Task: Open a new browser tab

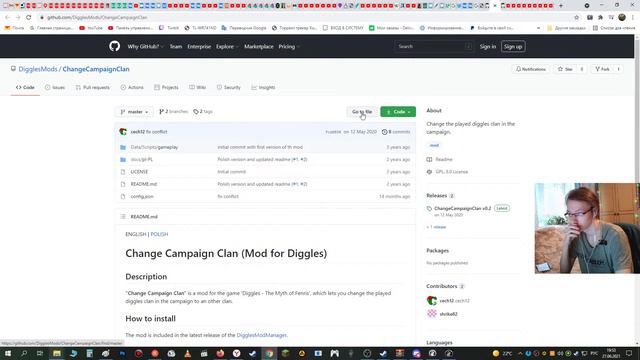Action: click(x=560, y=6)
